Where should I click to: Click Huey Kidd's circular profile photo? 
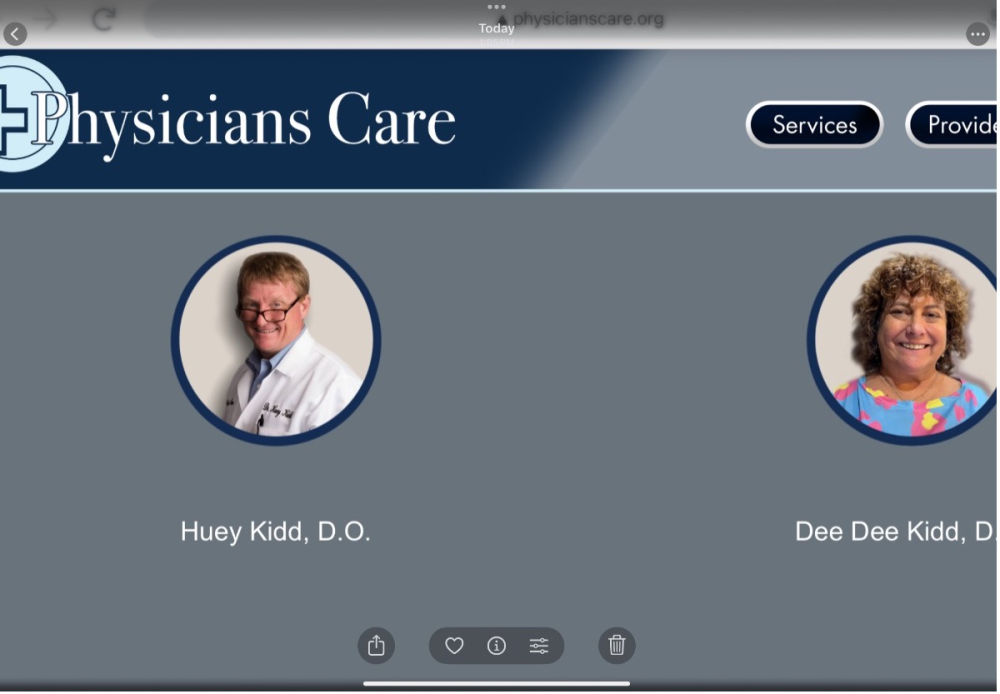276,340
